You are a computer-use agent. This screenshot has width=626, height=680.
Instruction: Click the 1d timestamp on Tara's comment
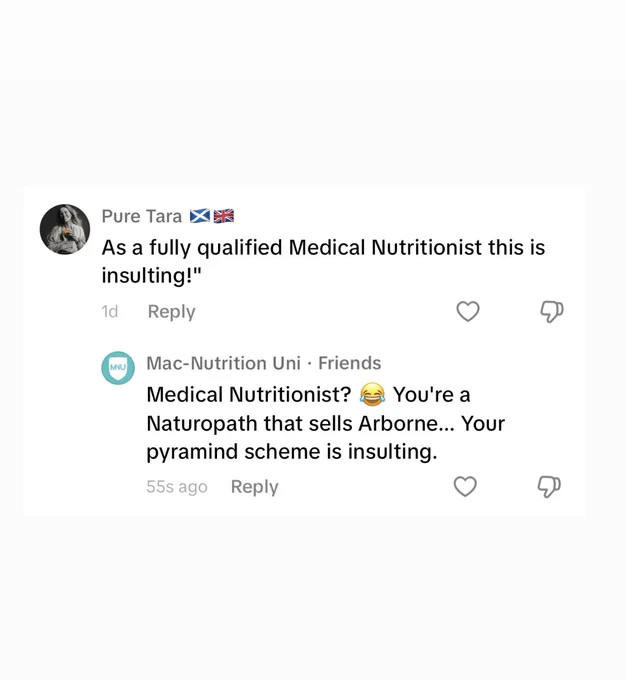point(110,311)
